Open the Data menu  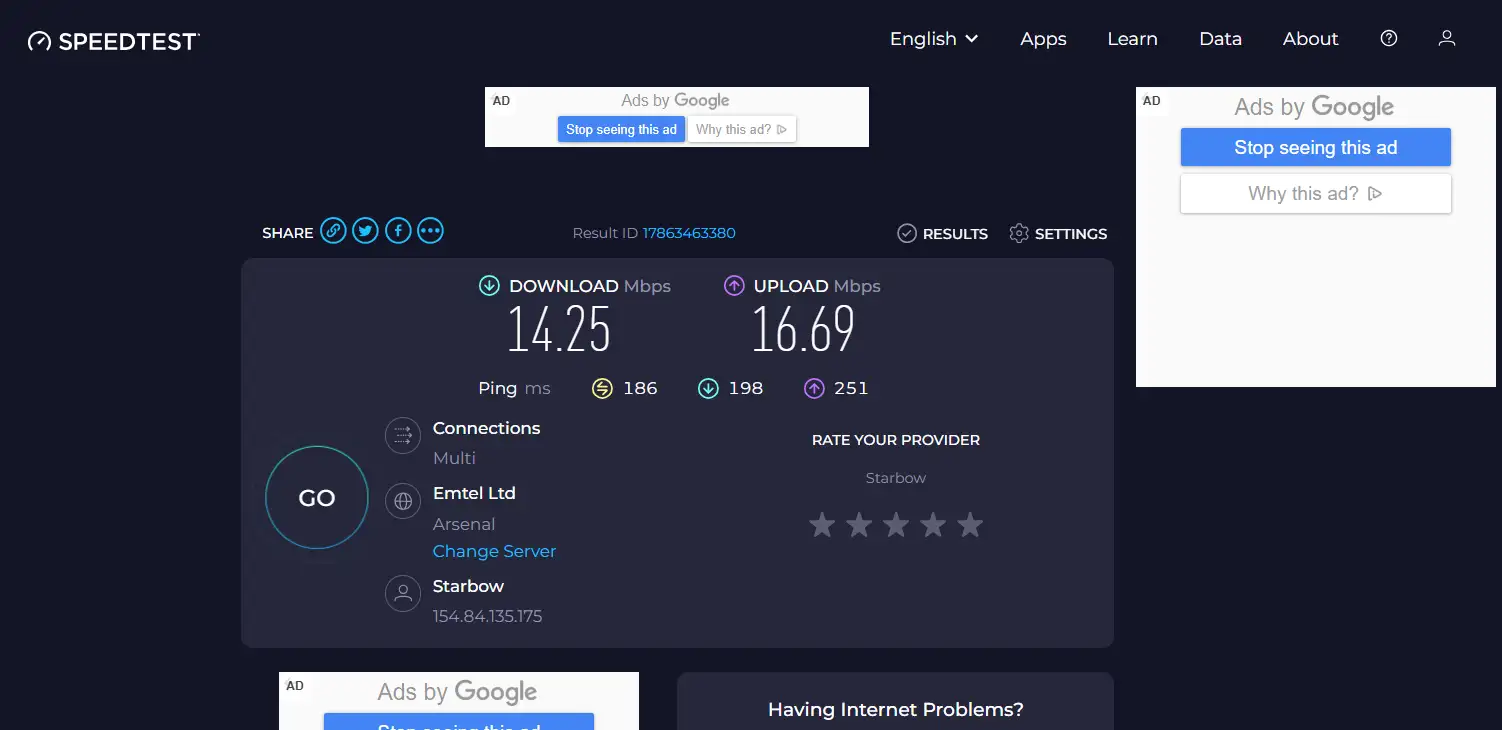pos(1220,39)
